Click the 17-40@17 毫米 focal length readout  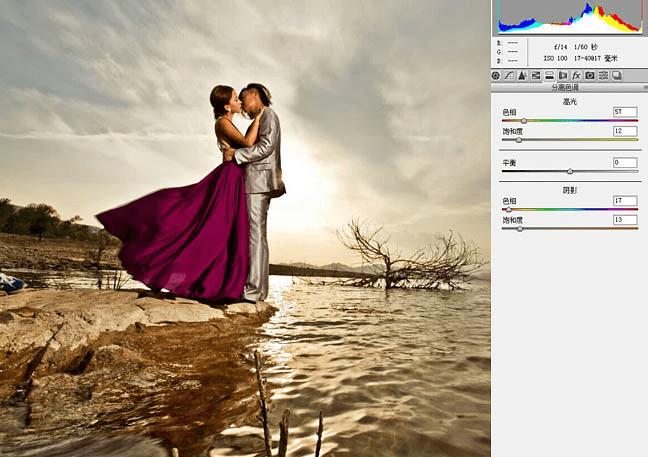[596, 59]
